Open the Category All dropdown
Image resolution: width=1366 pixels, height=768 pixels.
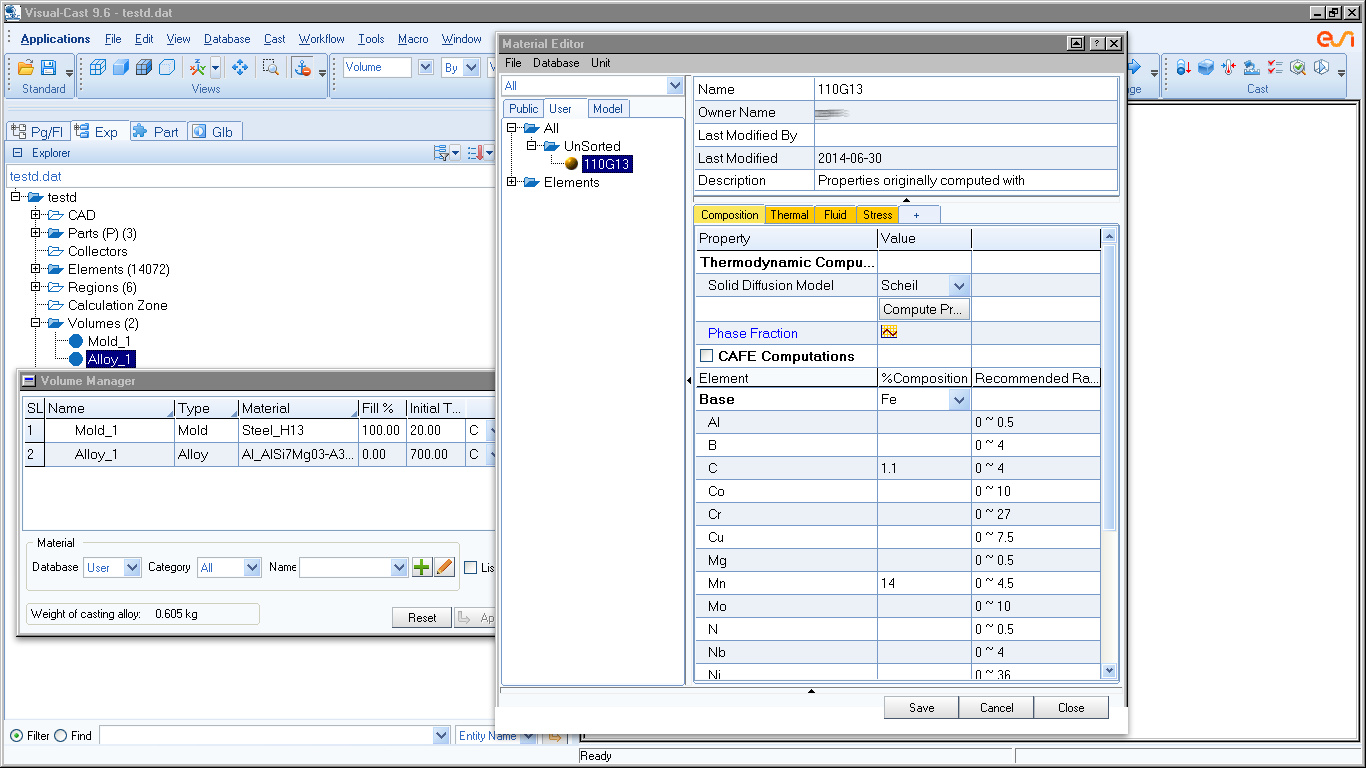pyautogui.click(x=252, y=567)
